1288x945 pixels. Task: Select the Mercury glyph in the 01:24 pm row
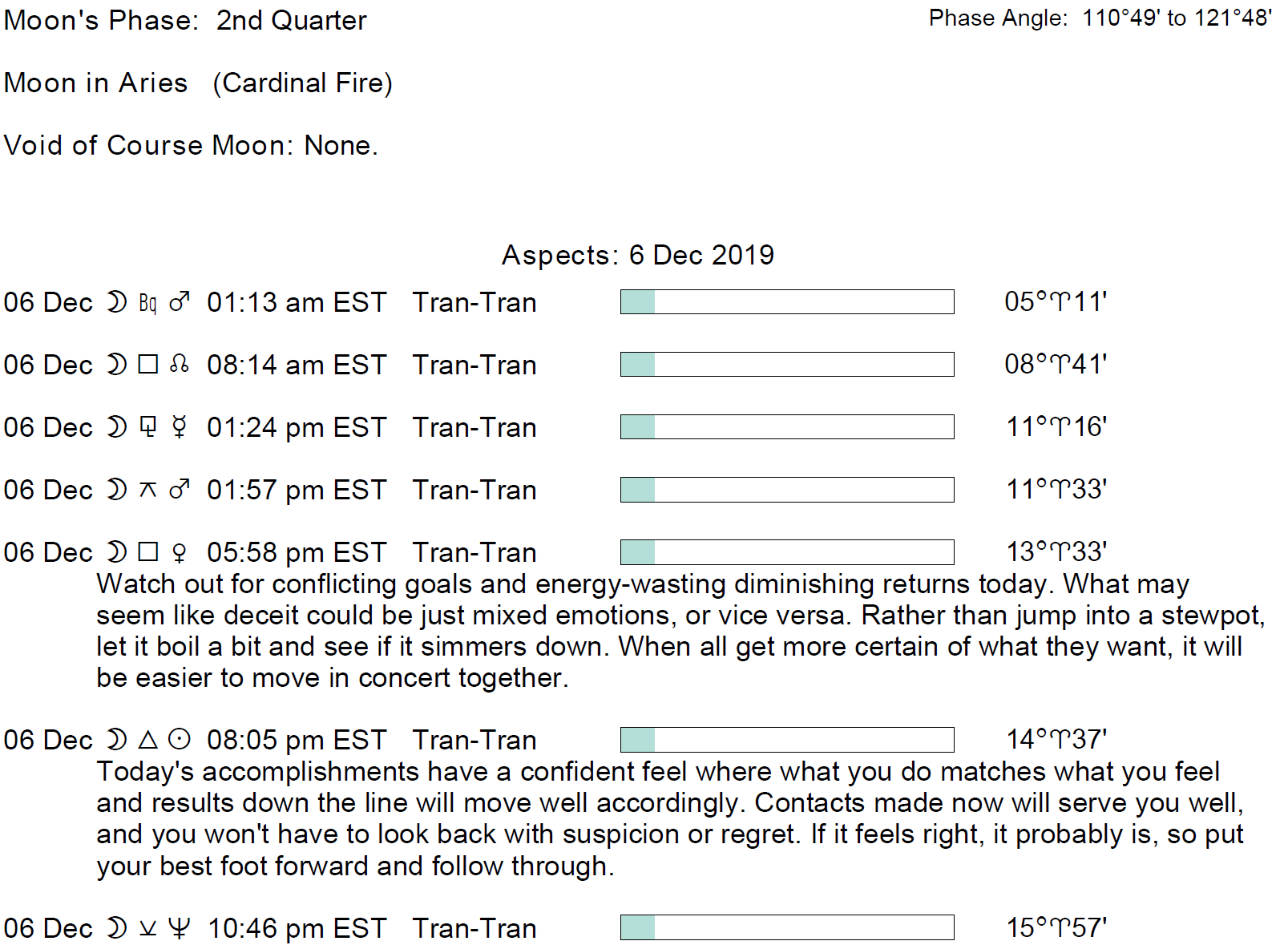click(180, 427)
